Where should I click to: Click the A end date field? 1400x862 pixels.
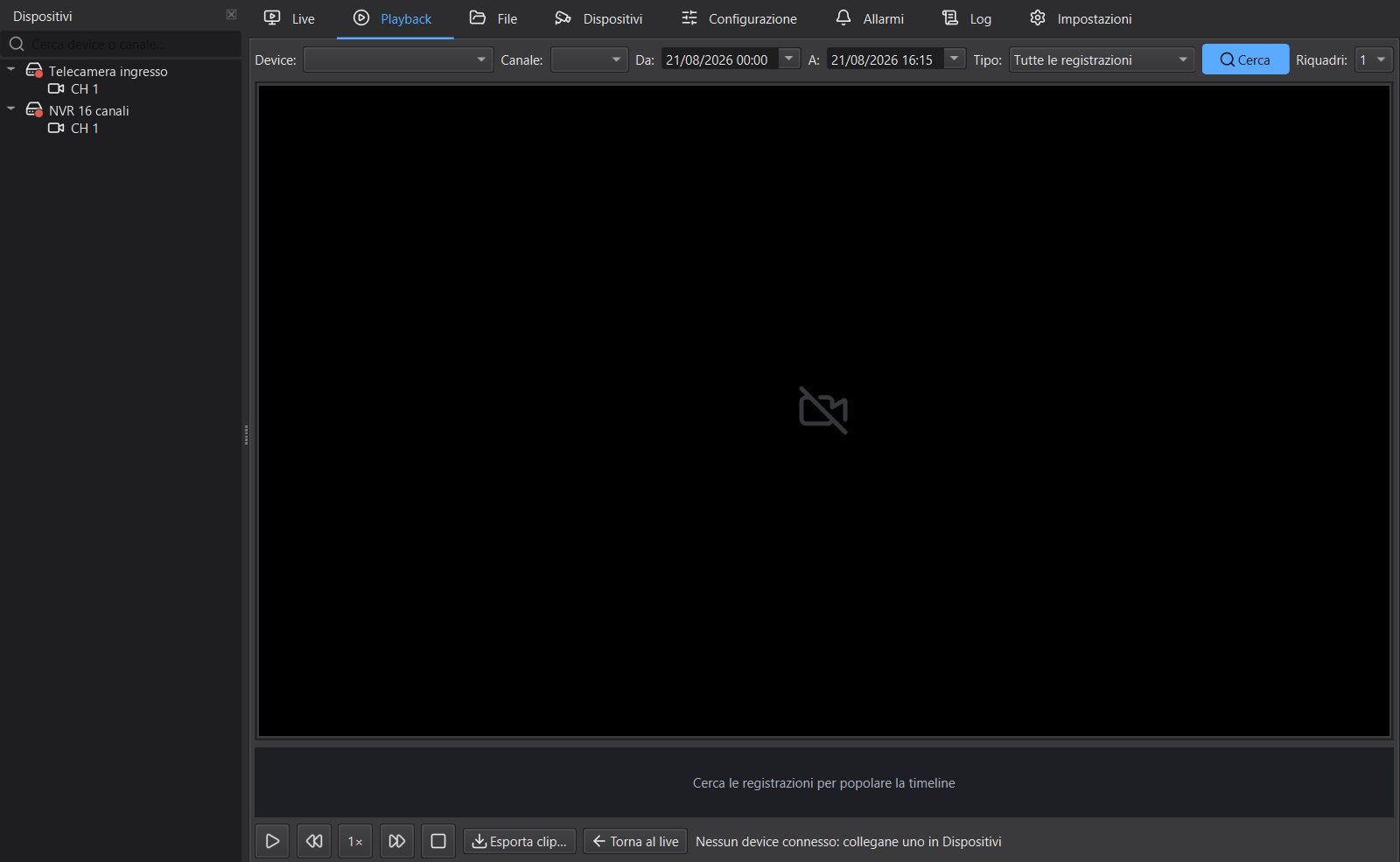click(x=885, y=60)
